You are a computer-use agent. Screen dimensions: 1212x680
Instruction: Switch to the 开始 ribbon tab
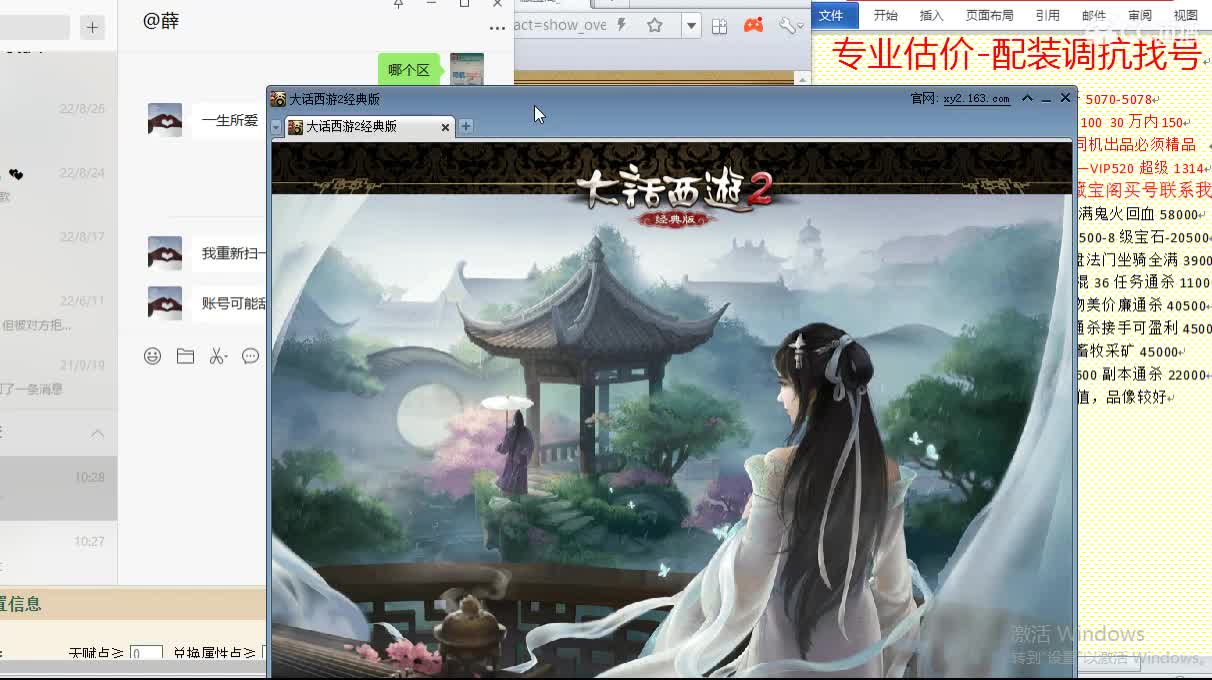click(x=886, y=15)
